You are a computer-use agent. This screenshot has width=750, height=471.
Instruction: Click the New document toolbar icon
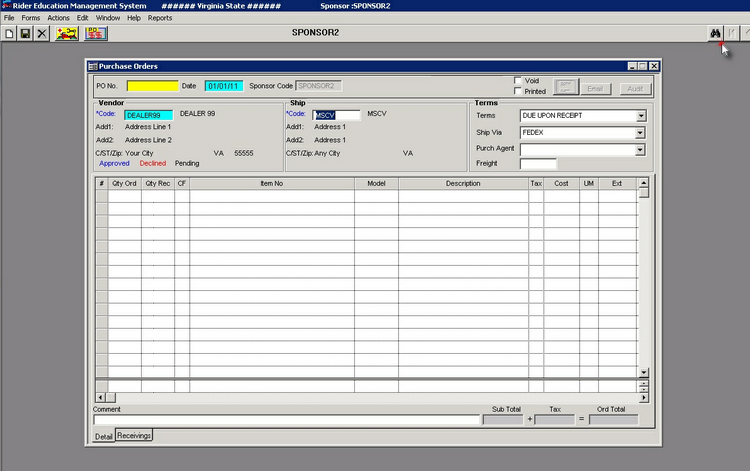click(x=10, y=33)
